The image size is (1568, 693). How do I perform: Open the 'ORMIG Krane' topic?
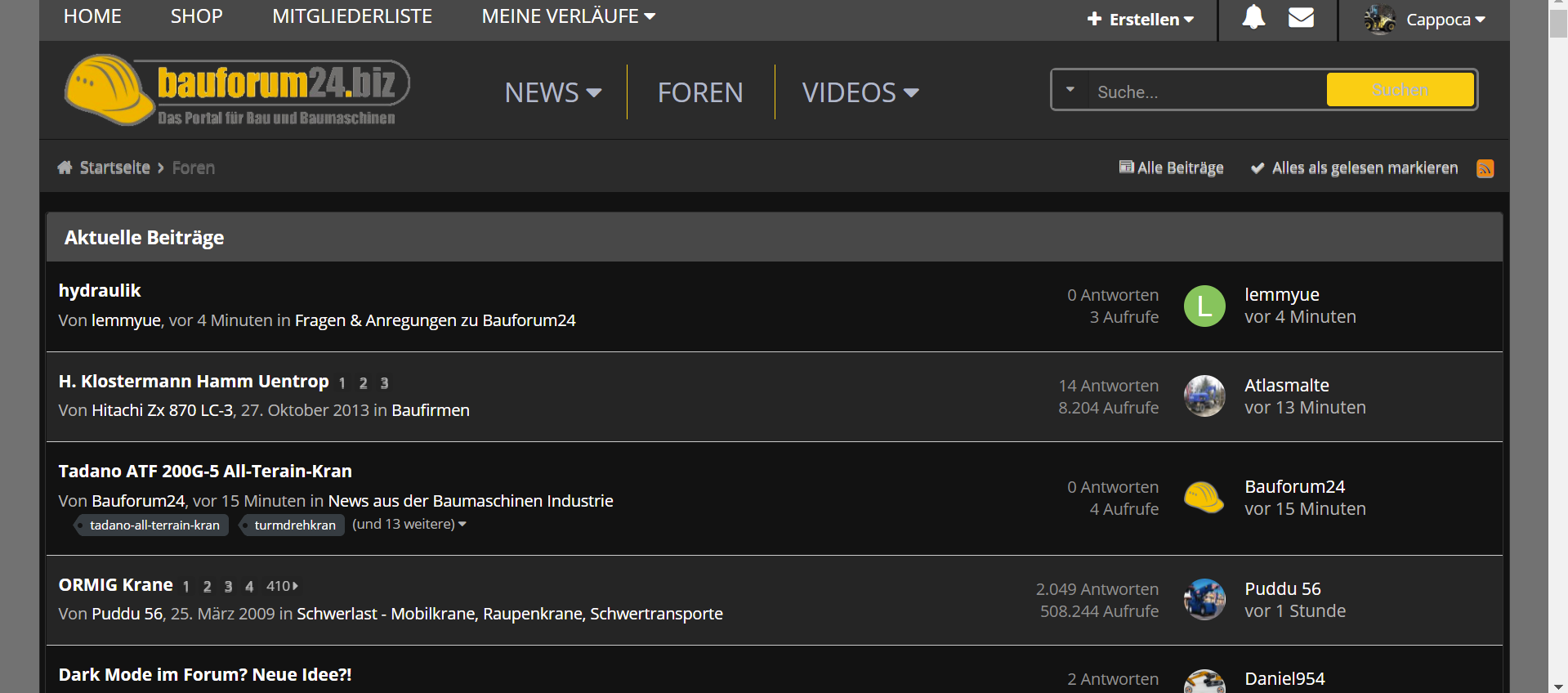116,584
